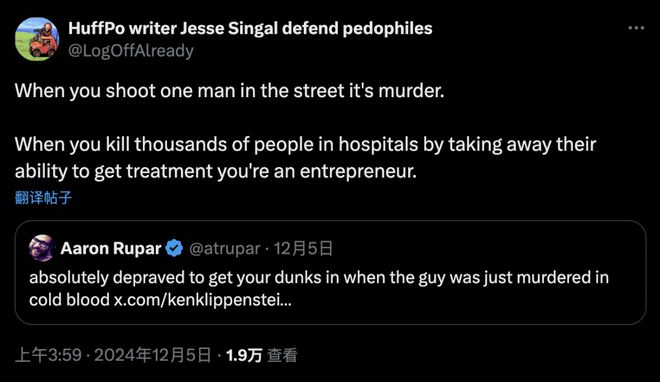The image size is (660, 382).
Task: Click the 'cold blood' text in the quote
Action: [x=69, y=300]
